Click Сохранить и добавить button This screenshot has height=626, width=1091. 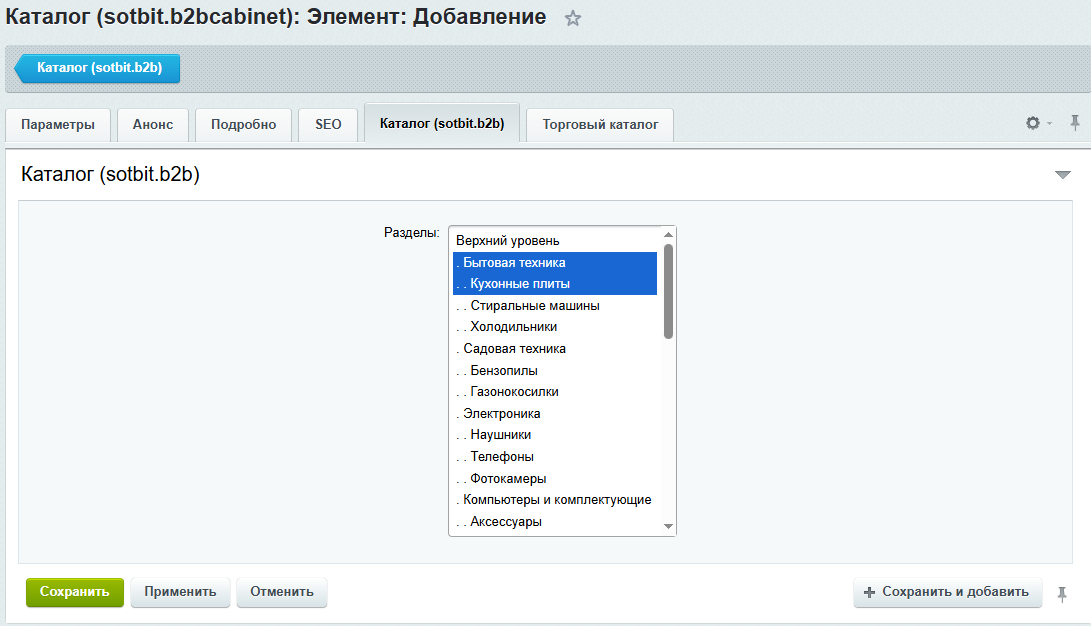948,592
